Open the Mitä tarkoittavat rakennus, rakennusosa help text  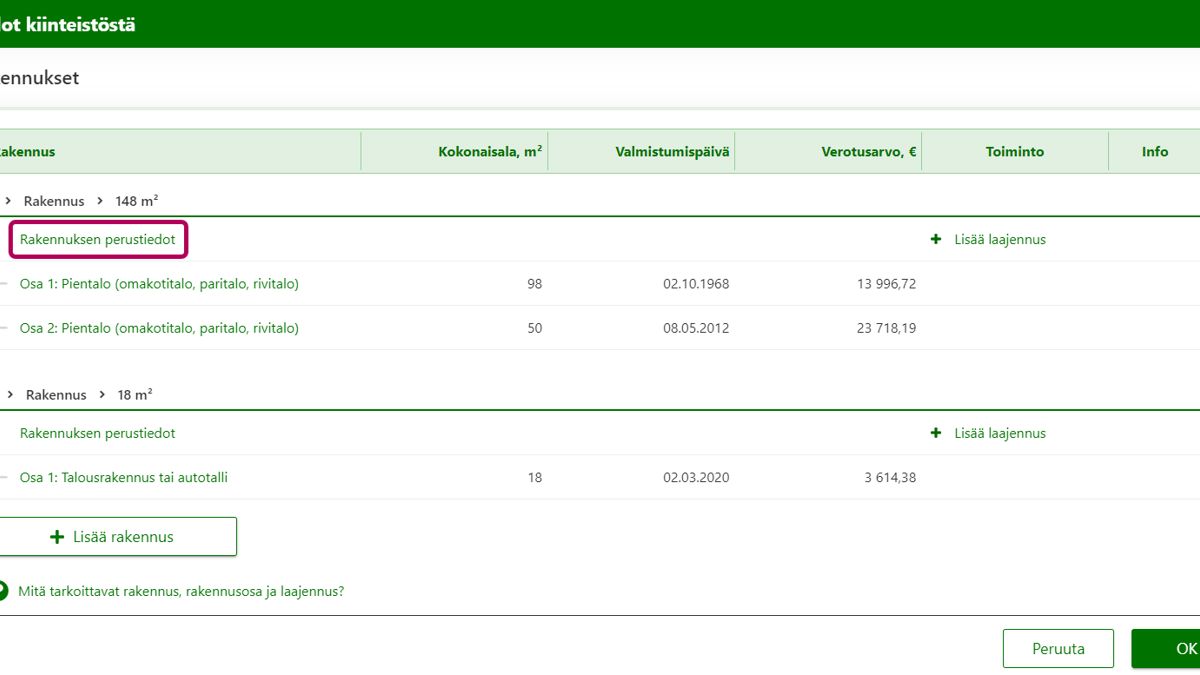[181, 591]
